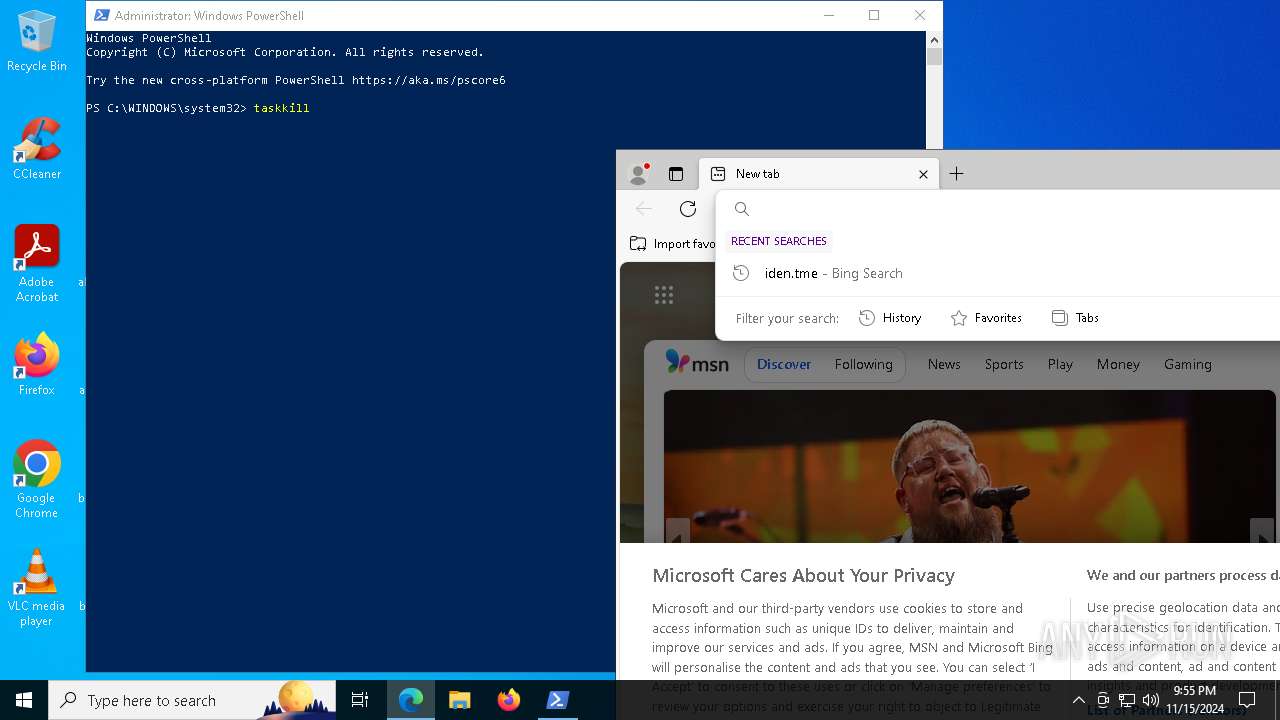This screenshot has height=720, width=1280.
Task: Open Money section on MSN
Action: click(1118, 364)
